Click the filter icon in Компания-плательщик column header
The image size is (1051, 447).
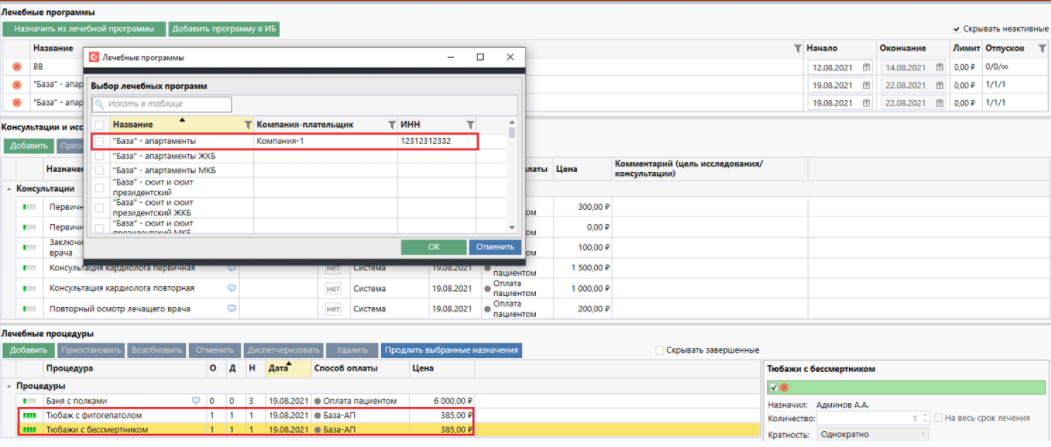point(391,124)
